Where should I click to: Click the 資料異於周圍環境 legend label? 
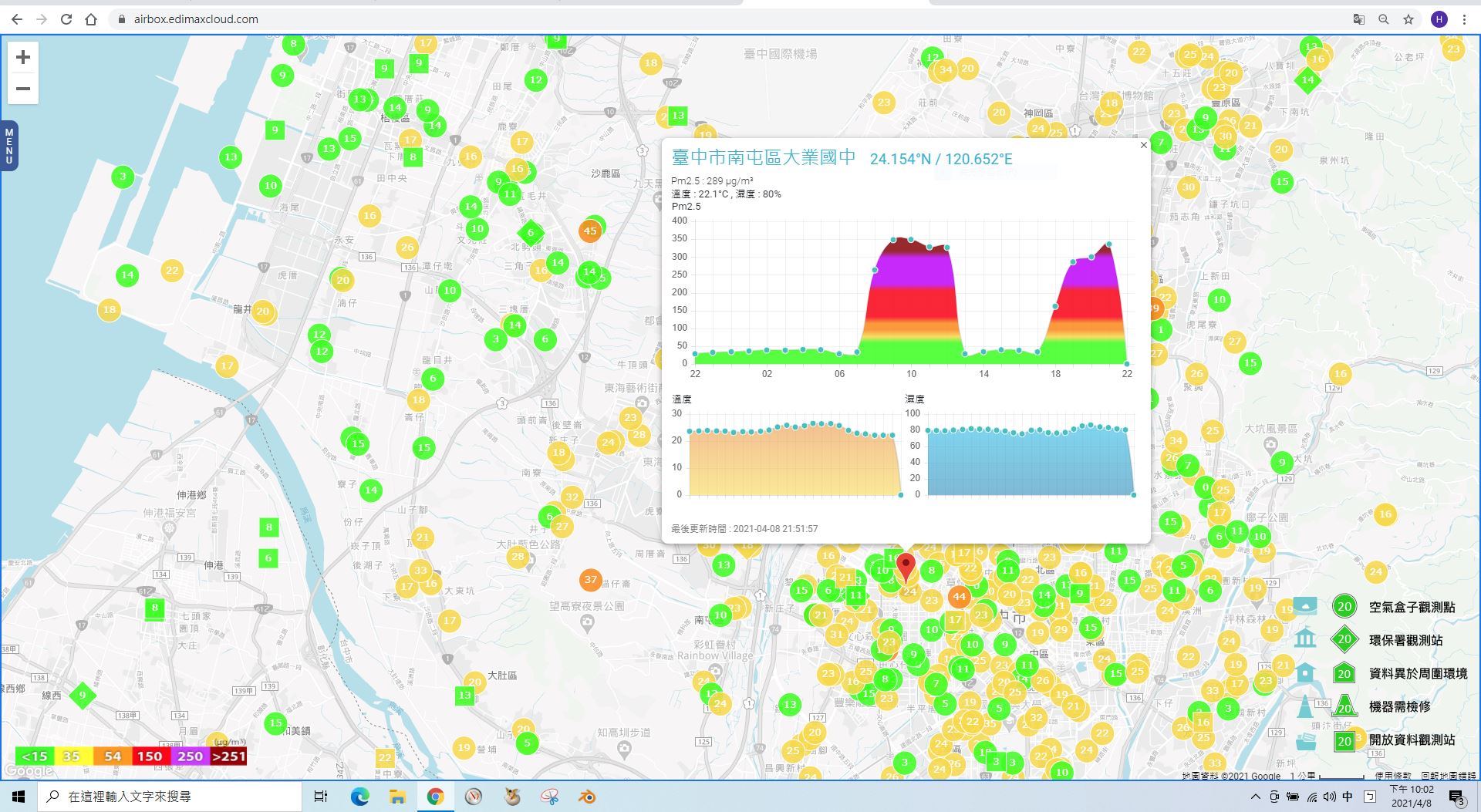(1418, 673)
